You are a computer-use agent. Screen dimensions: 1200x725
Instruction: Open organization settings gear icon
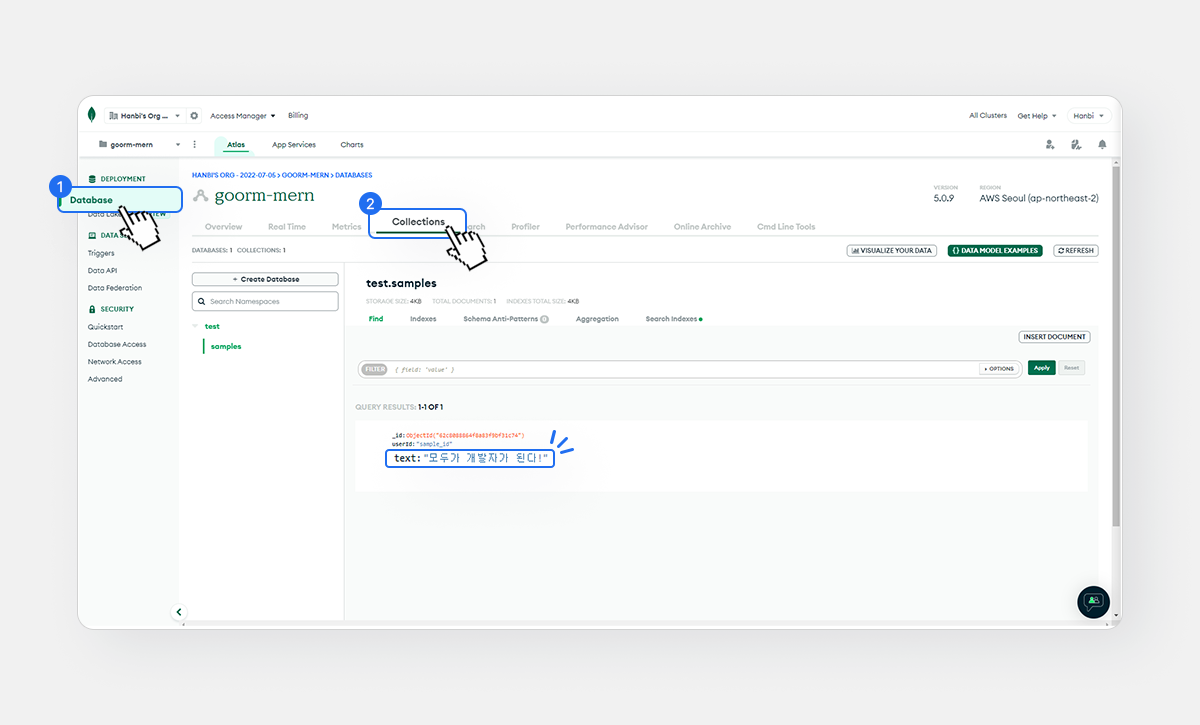[194, 115]
